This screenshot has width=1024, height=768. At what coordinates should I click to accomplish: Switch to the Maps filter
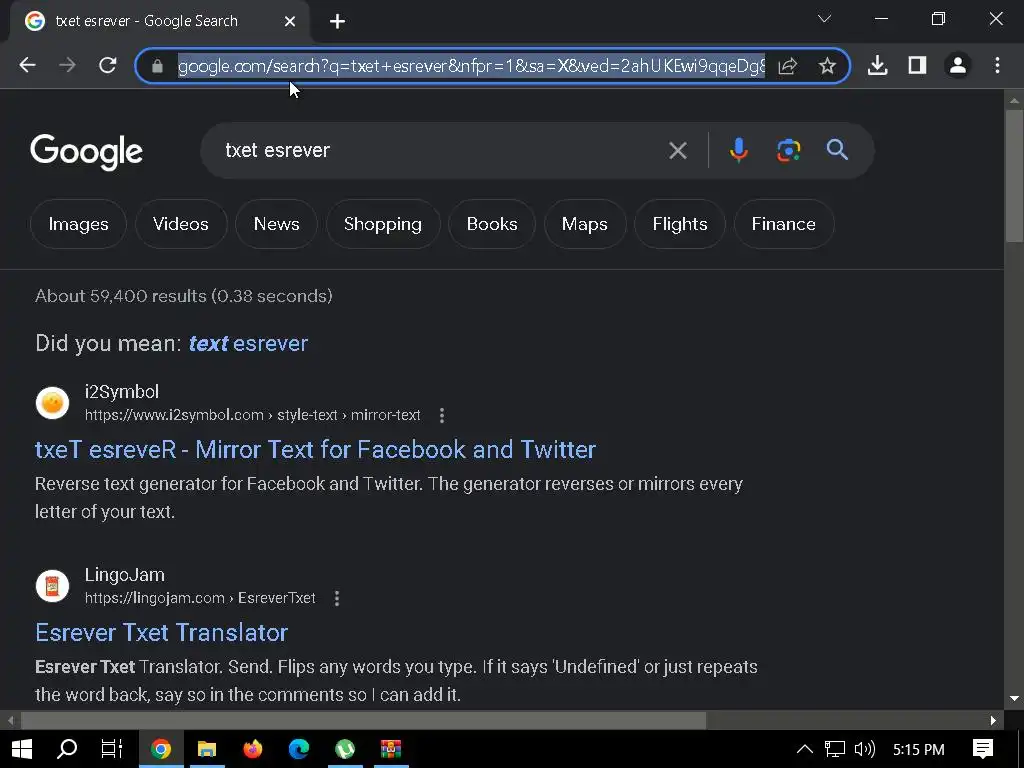click(584, 224)
